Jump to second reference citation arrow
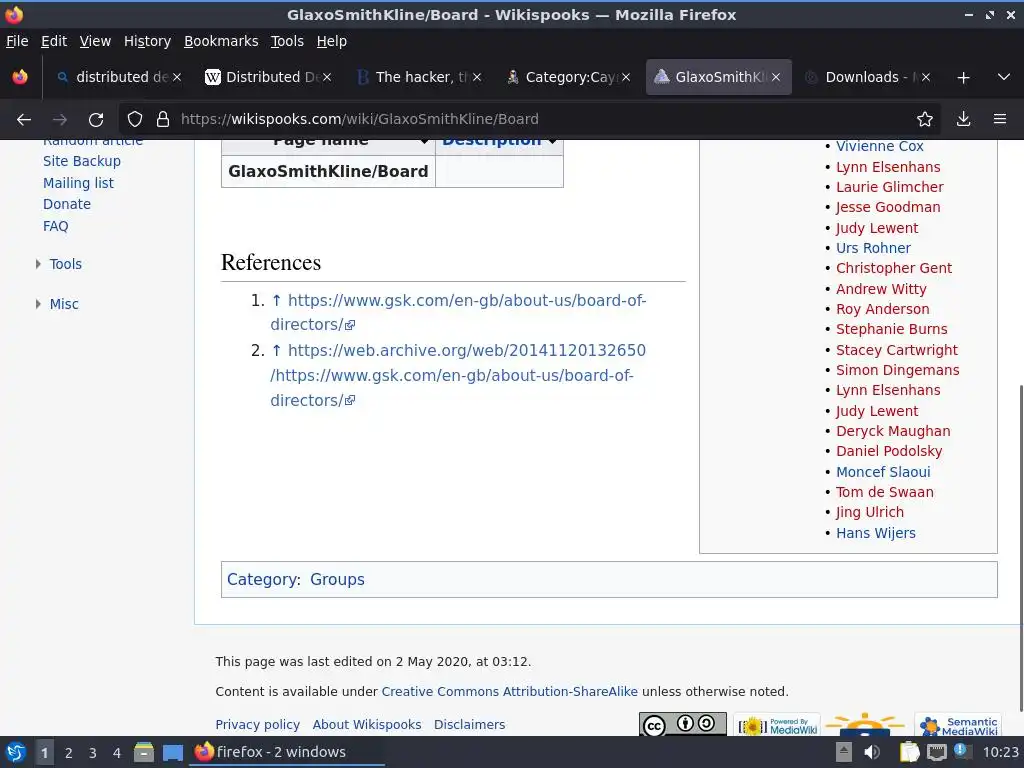Screen dimensions: 1024x768 [276, 351]
